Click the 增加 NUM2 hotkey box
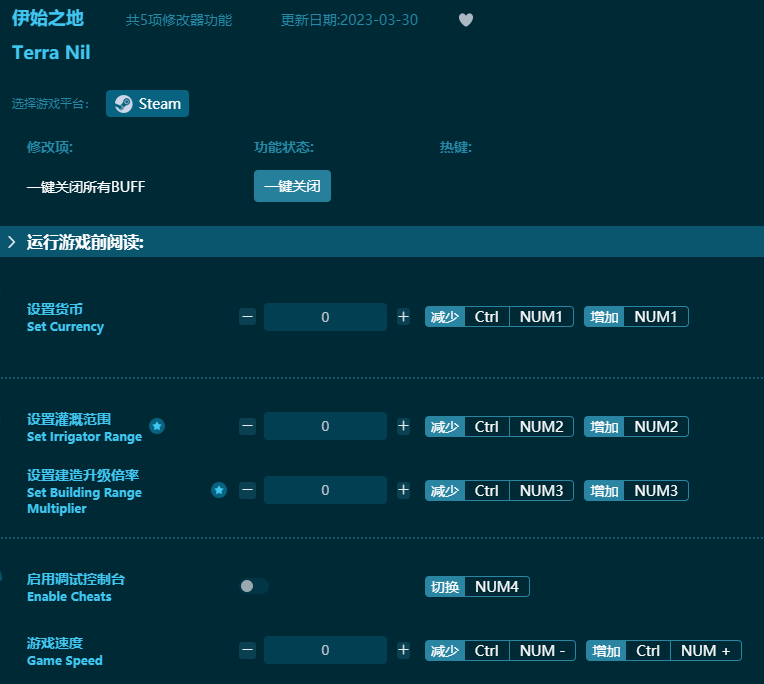Viewport: 764px width, 684px height. [636, 426]
